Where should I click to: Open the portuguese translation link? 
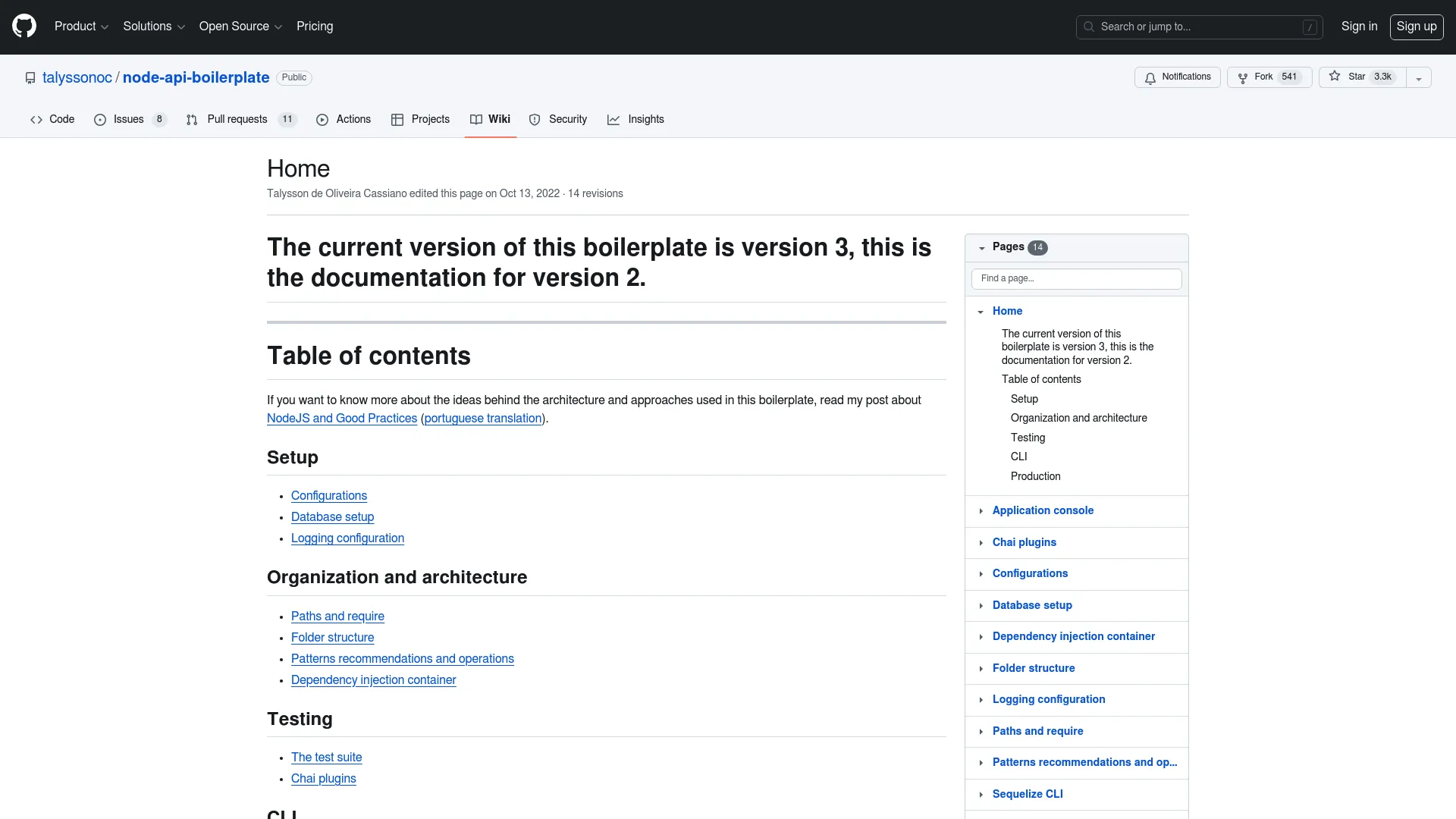click(x=483, y=419)
